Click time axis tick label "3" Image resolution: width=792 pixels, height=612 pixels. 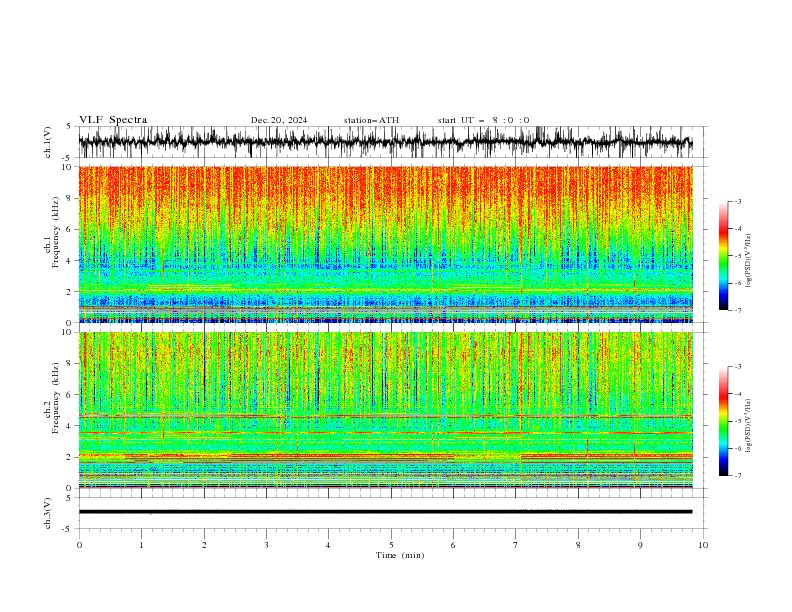click(266, 545)
